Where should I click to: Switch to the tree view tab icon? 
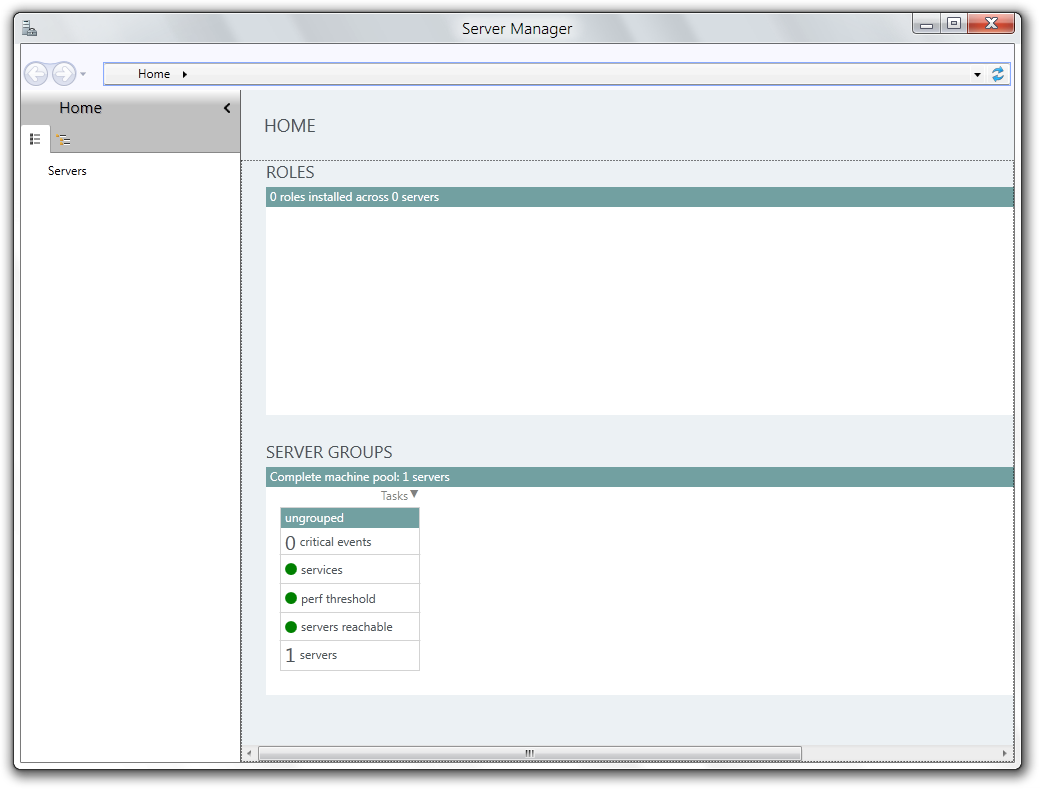point(64,139)
